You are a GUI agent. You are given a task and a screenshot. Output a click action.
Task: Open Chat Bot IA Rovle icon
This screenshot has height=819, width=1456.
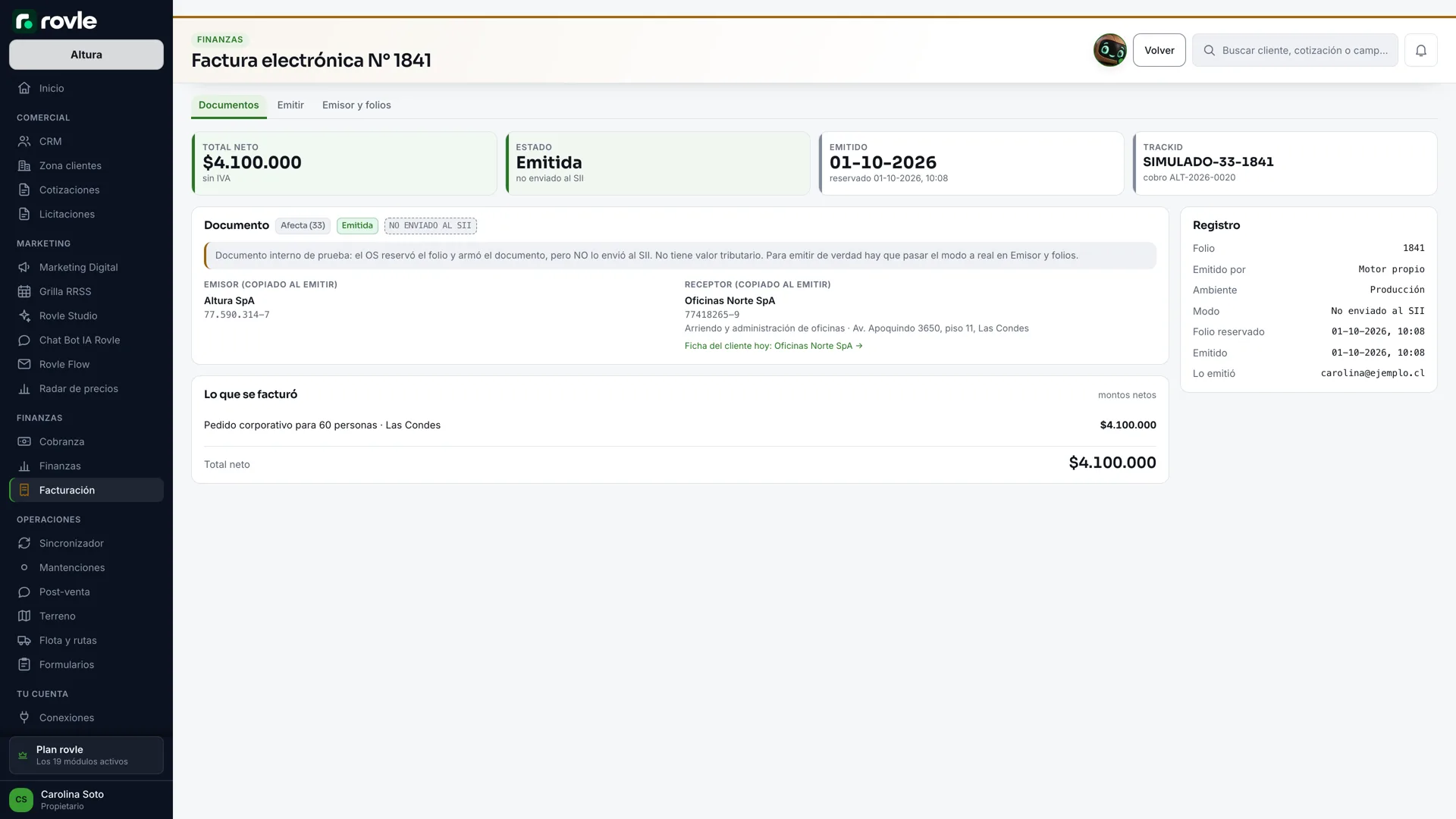coord(24,340)
